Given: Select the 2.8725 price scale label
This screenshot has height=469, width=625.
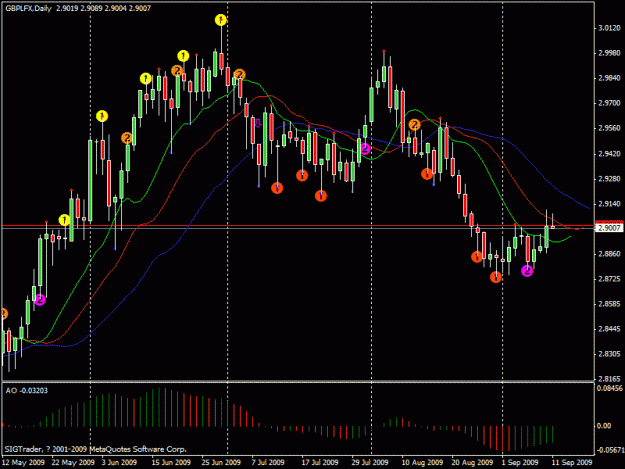Looking at the screenshot, I should coord(609,279).
